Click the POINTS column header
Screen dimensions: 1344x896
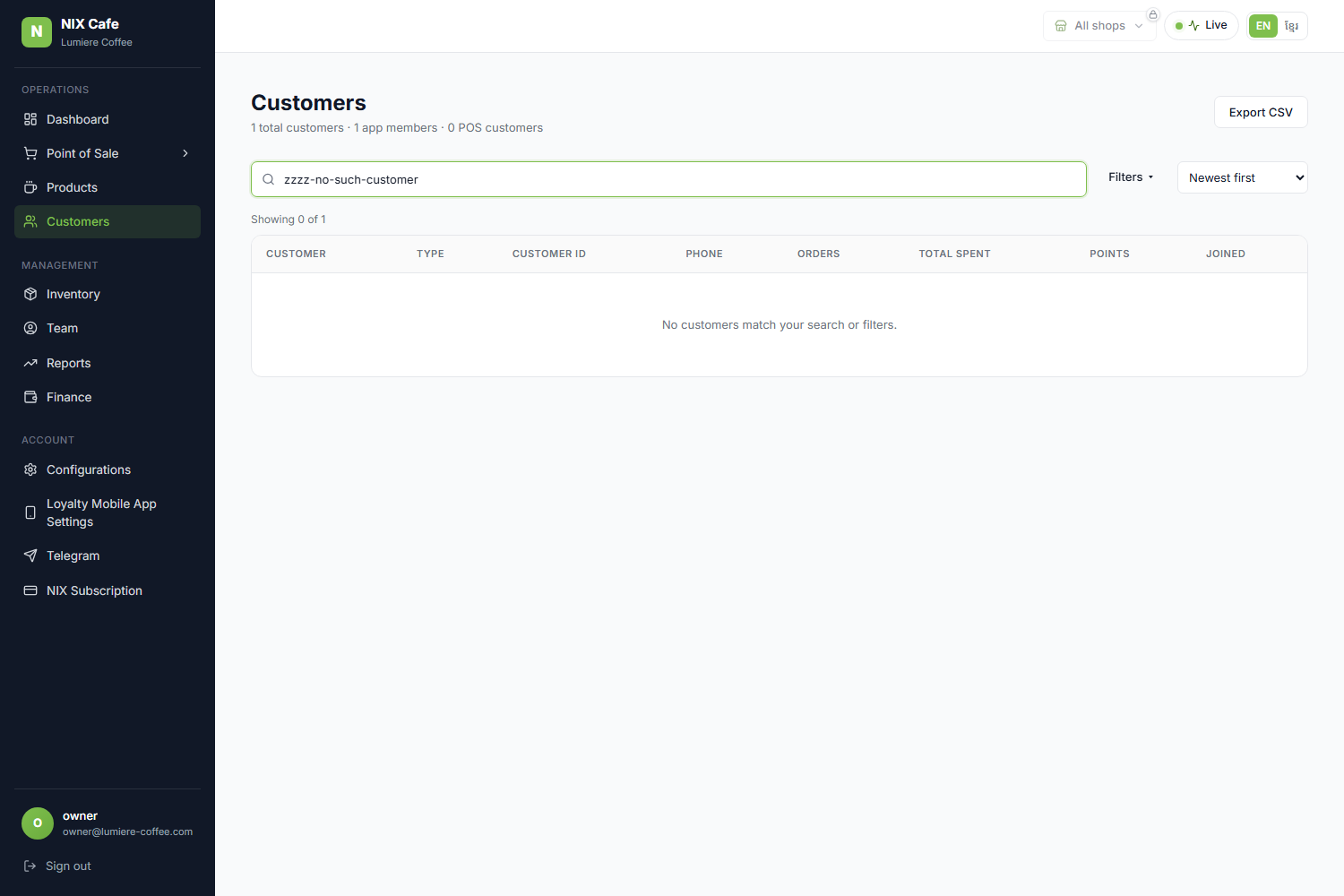1109,254
